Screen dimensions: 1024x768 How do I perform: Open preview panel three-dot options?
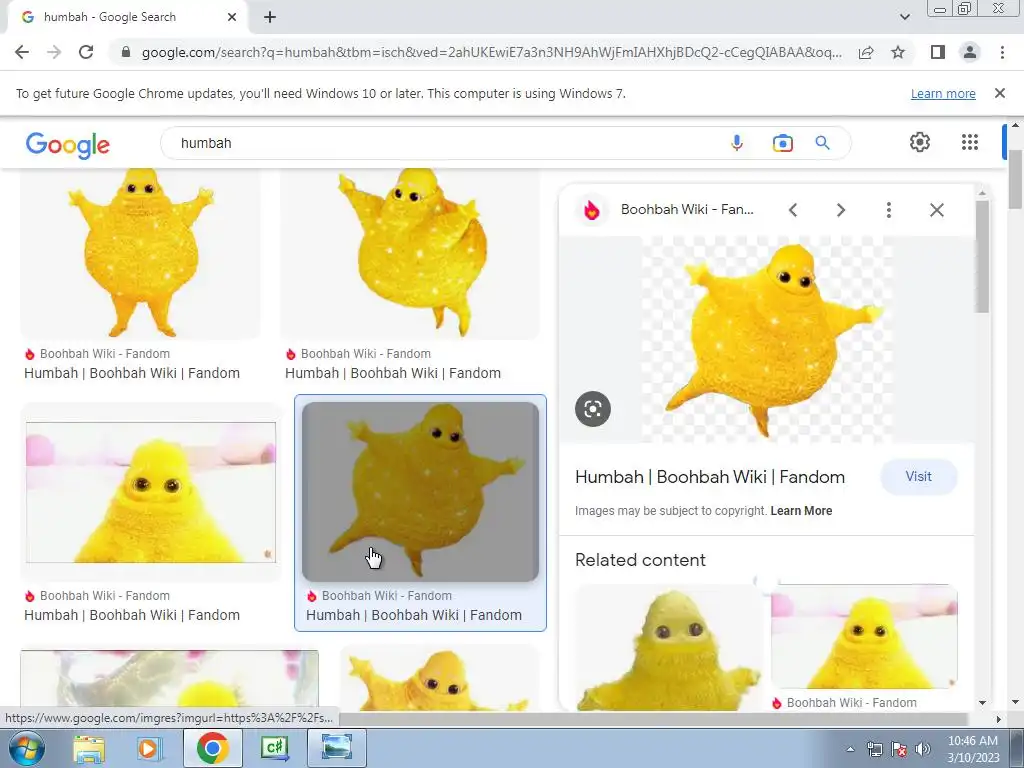[x=888, y=210]
